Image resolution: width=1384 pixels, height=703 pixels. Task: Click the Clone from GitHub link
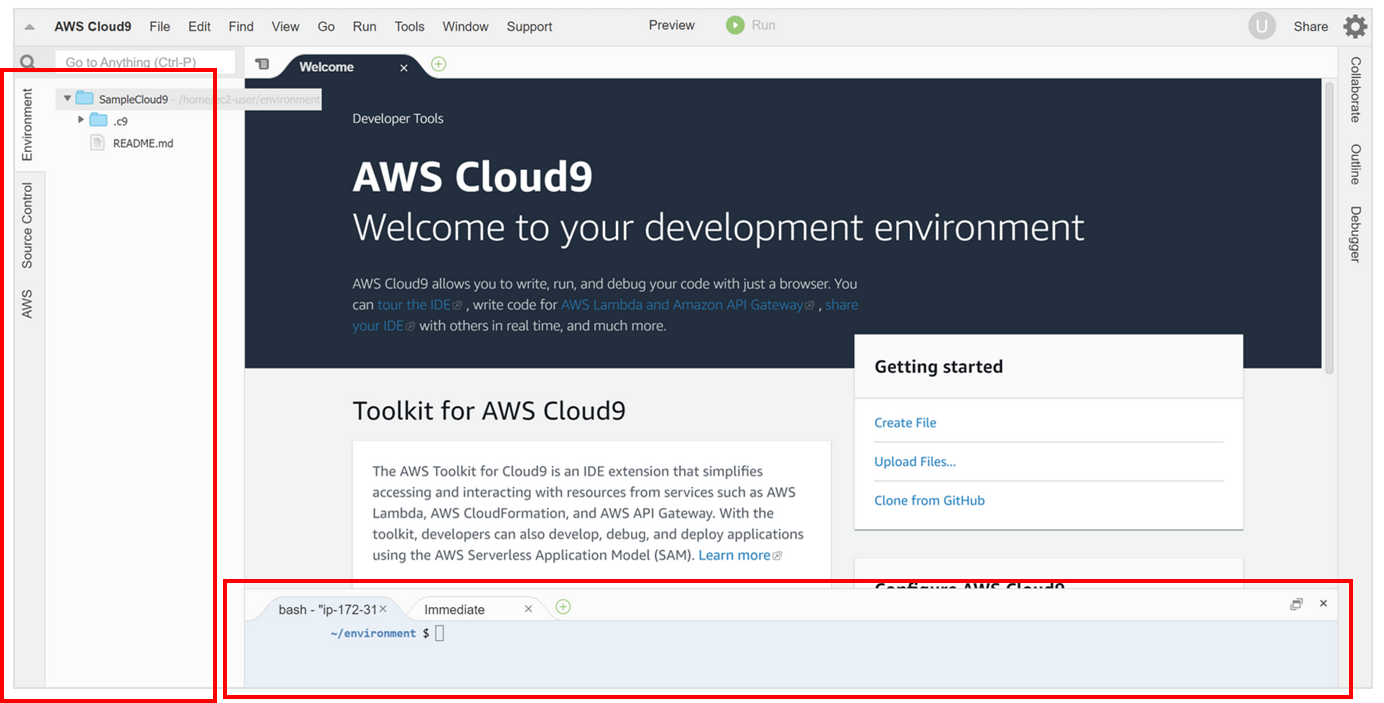coord(929,500)
